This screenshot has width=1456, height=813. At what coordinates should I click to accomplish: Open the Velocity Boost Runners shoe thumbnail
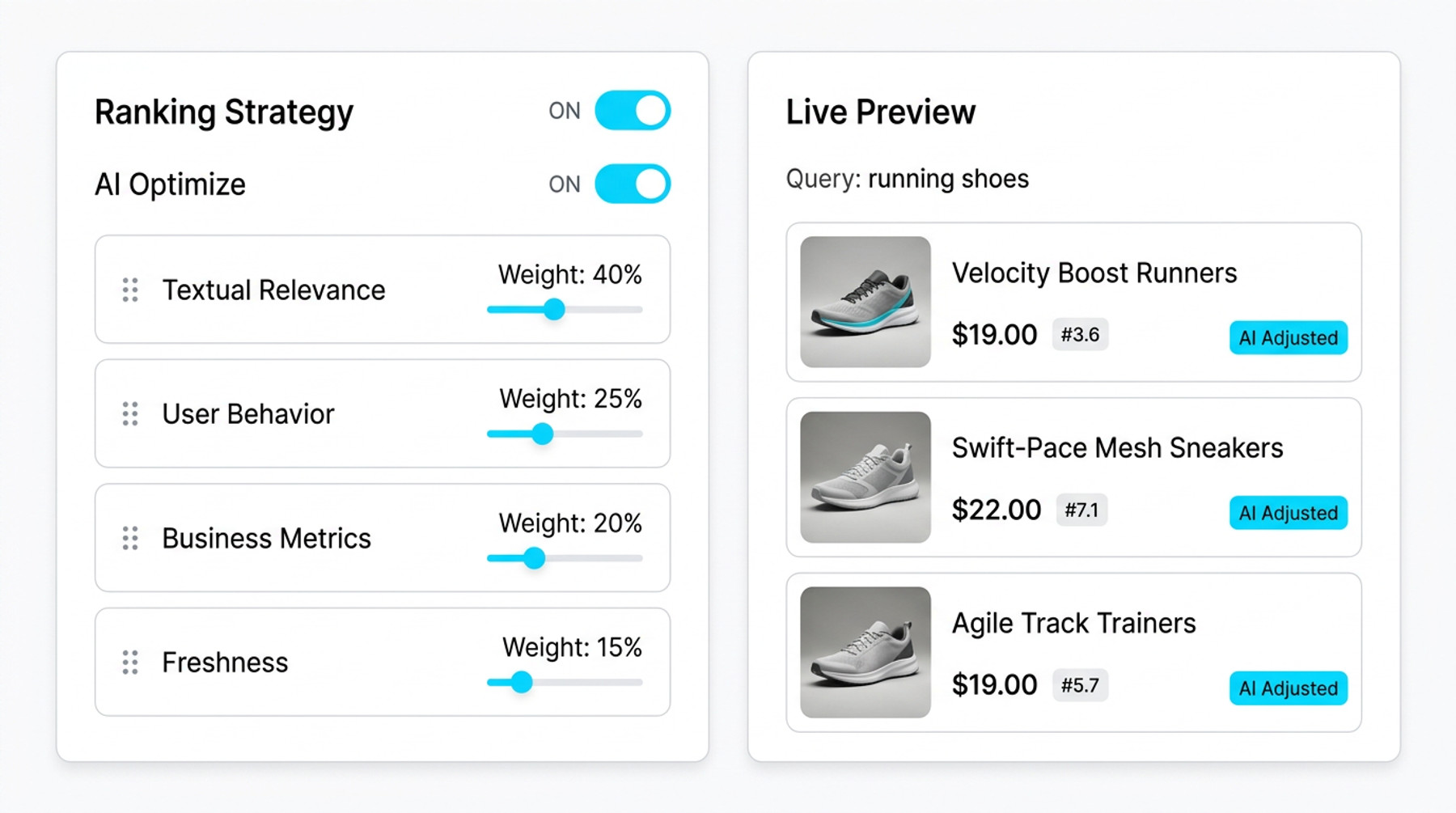(865, 302)
